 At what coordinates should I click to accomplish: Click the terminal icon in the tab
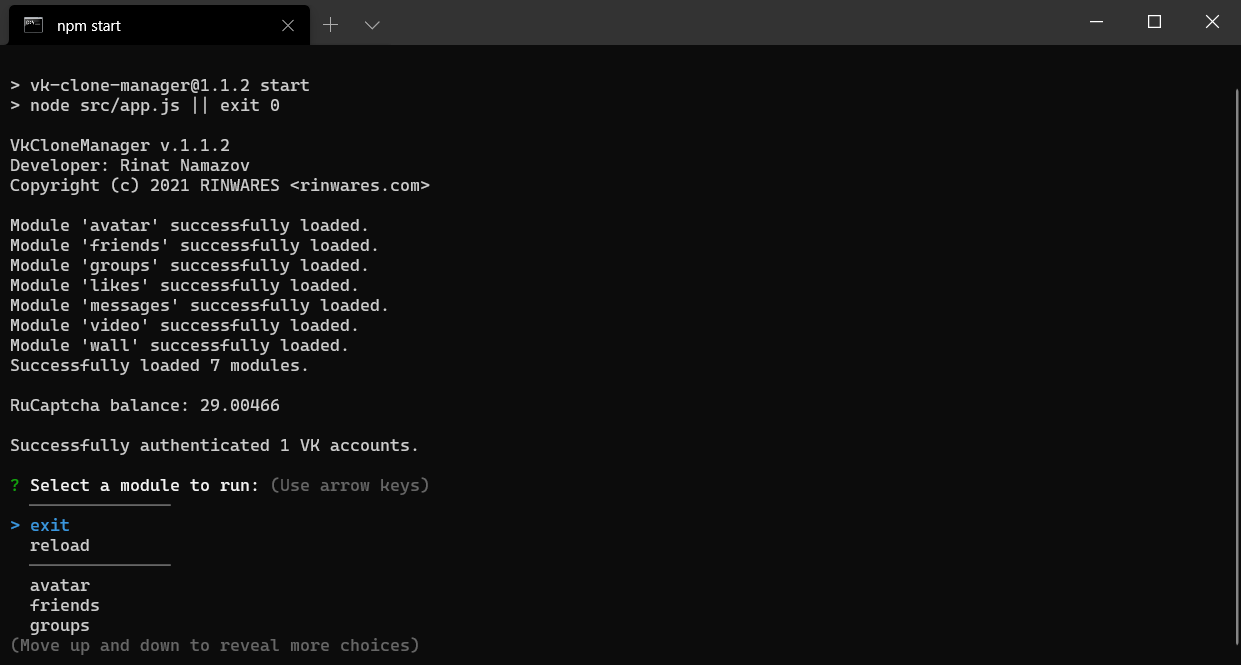pos(33,25)
